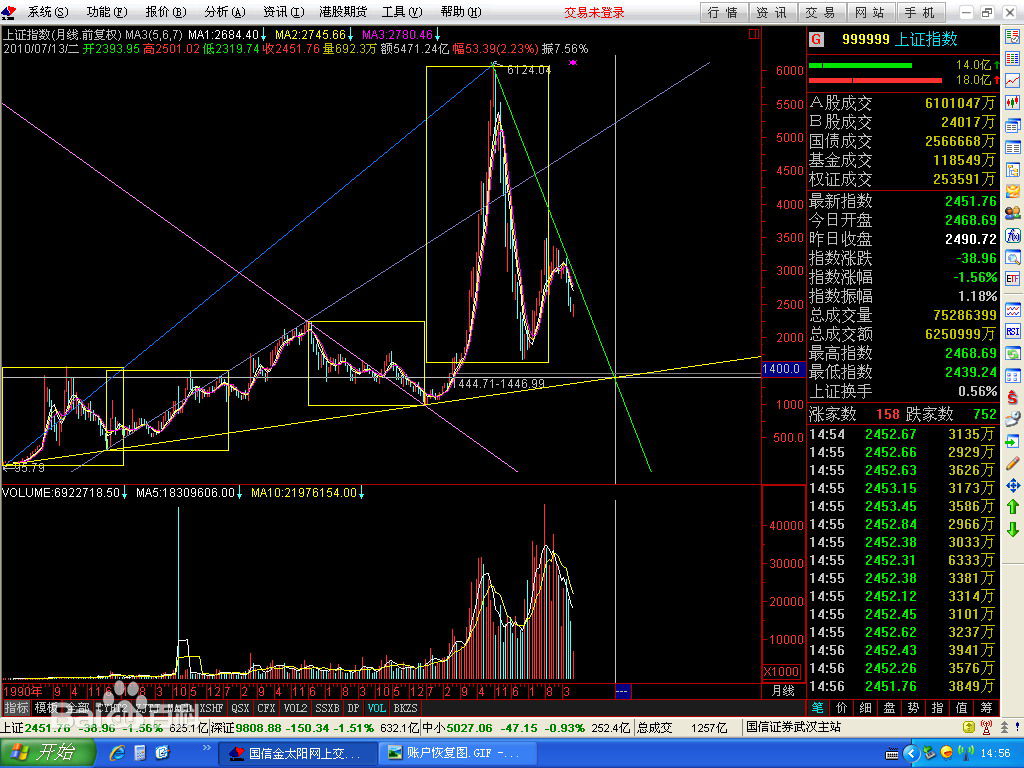Click the red candlestick chart sidebar icon
This screenshot has height=768, width=1024.
click(x=1013, y=102)
